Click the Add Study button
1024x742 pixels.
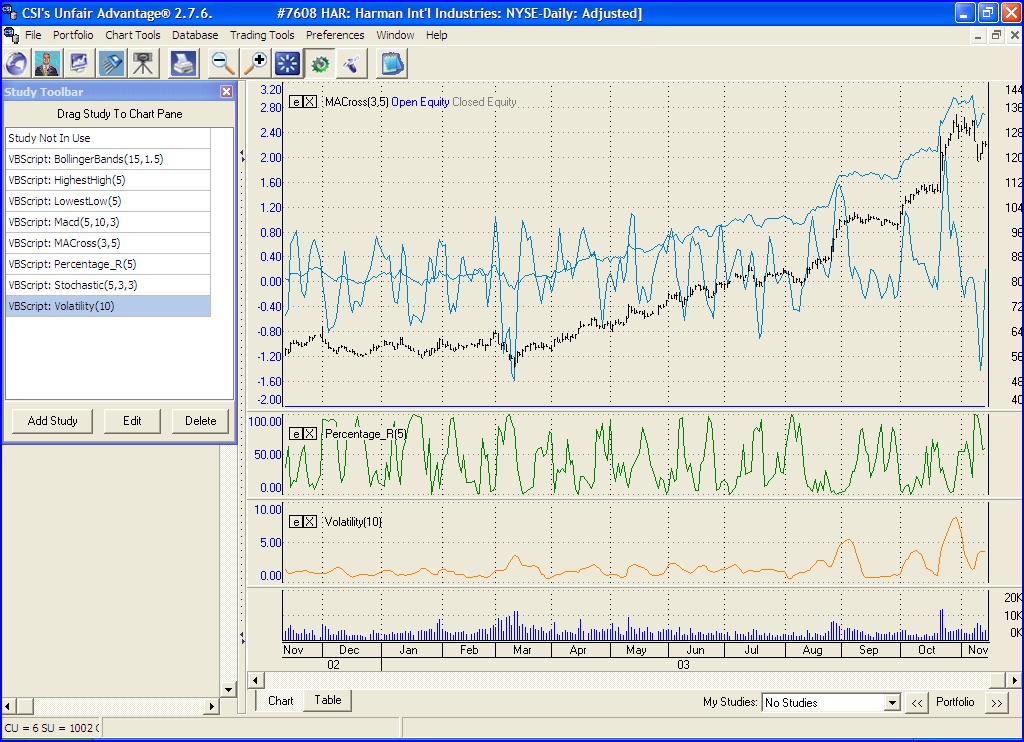pyautogui.click(x=52, y=421)
